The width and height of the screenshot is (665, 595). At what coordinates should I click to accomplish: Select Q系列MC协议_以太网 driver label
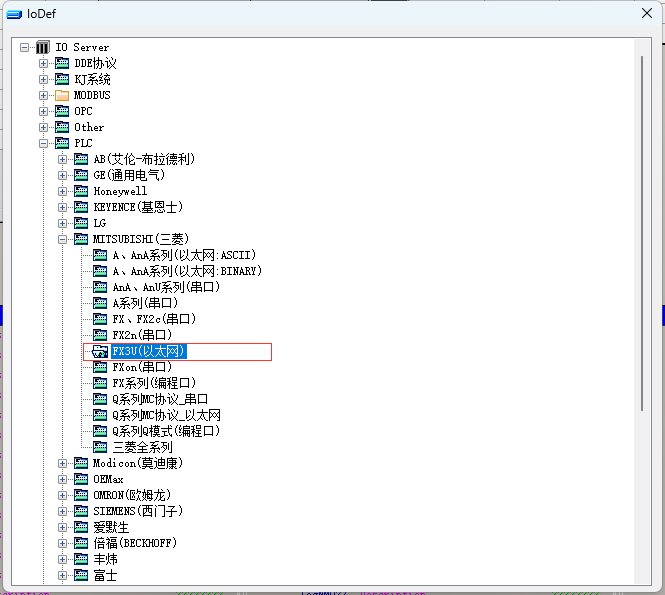tap(166, 415)
